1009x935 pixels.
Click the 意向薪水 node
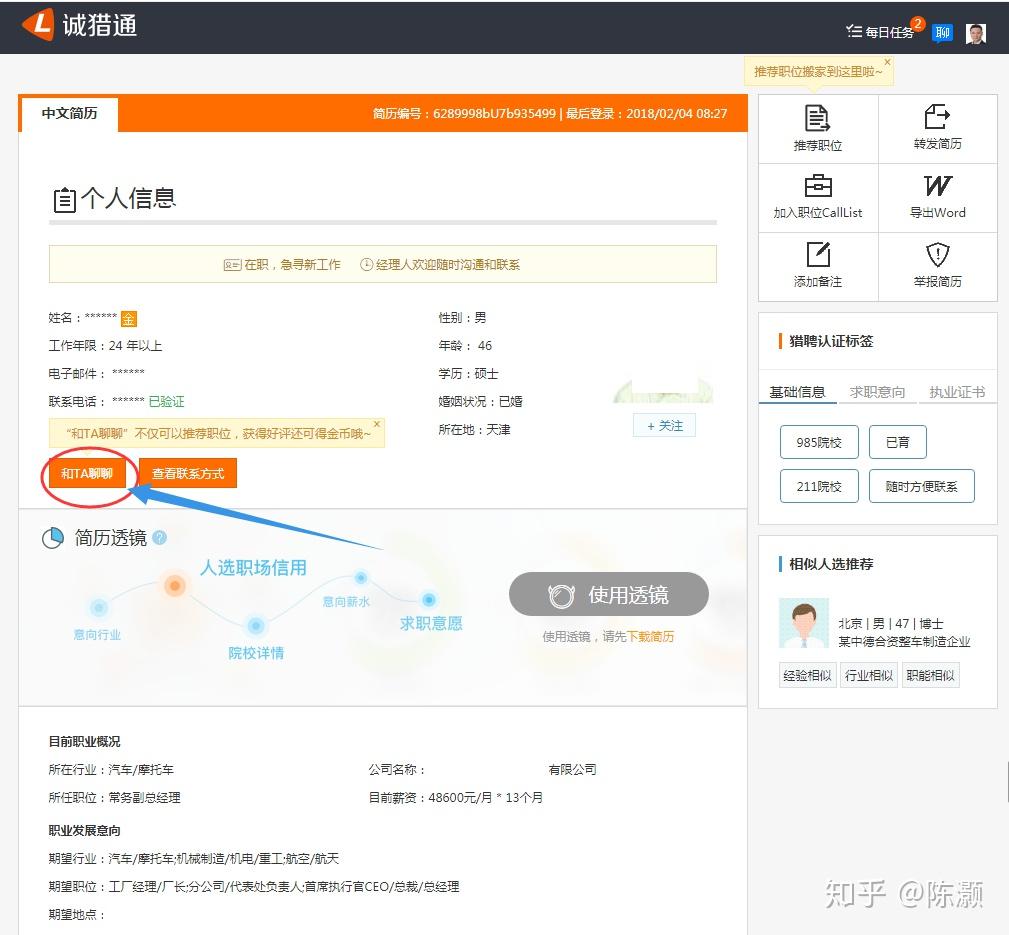point(361,578)
